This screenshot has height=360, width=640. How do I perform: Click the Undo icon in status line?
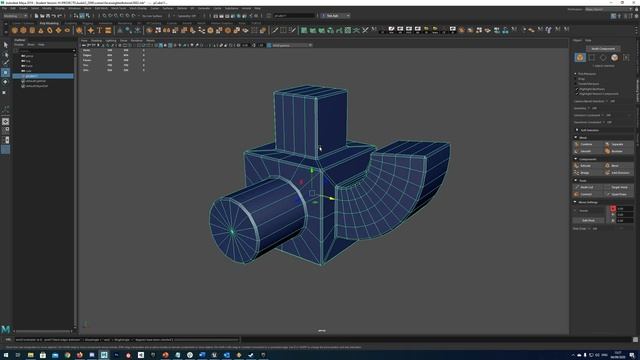[x=53, y=16]
